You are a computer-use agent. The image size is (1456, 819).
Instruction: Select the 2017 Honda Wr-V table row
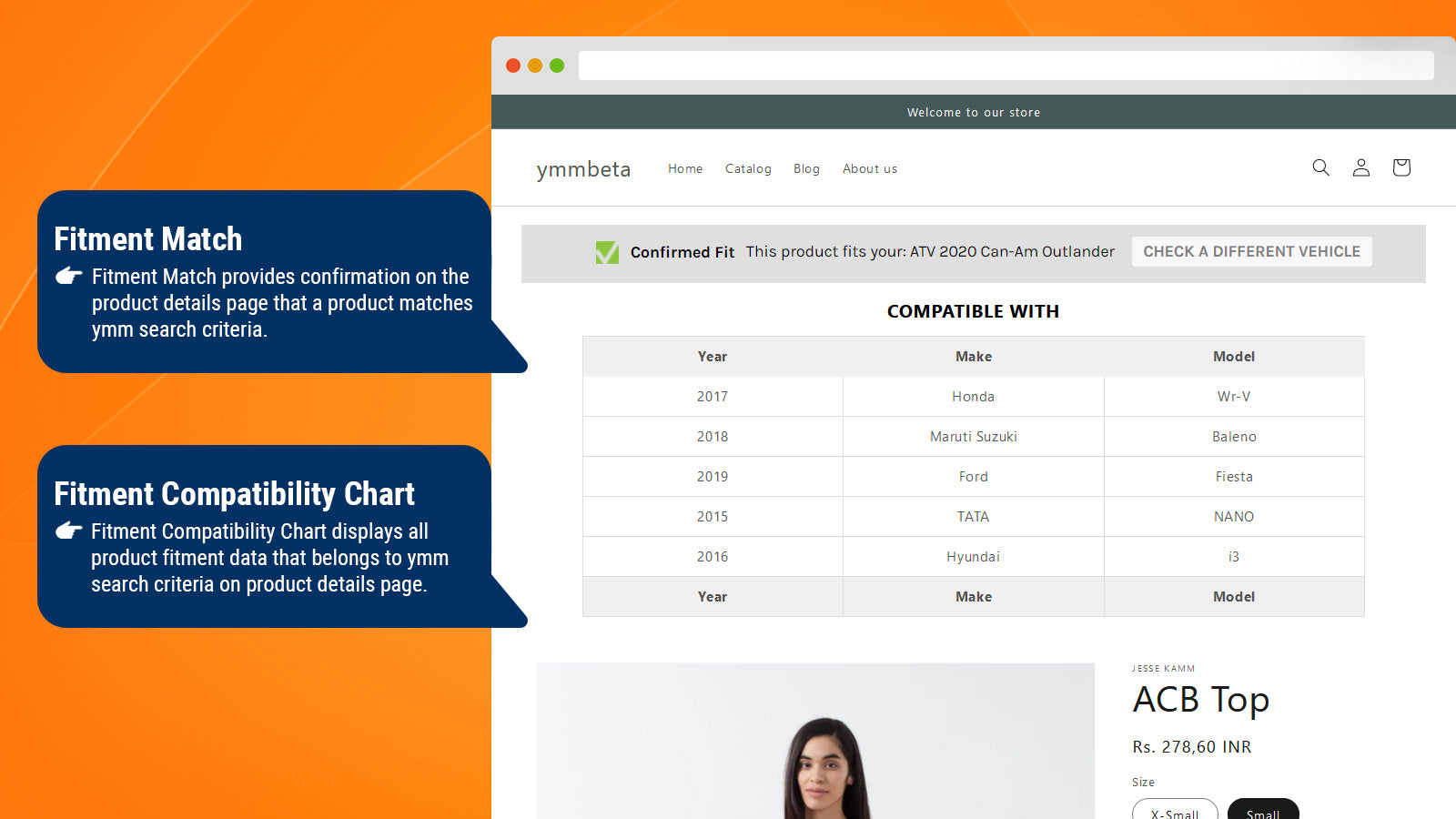pos(973,396)
